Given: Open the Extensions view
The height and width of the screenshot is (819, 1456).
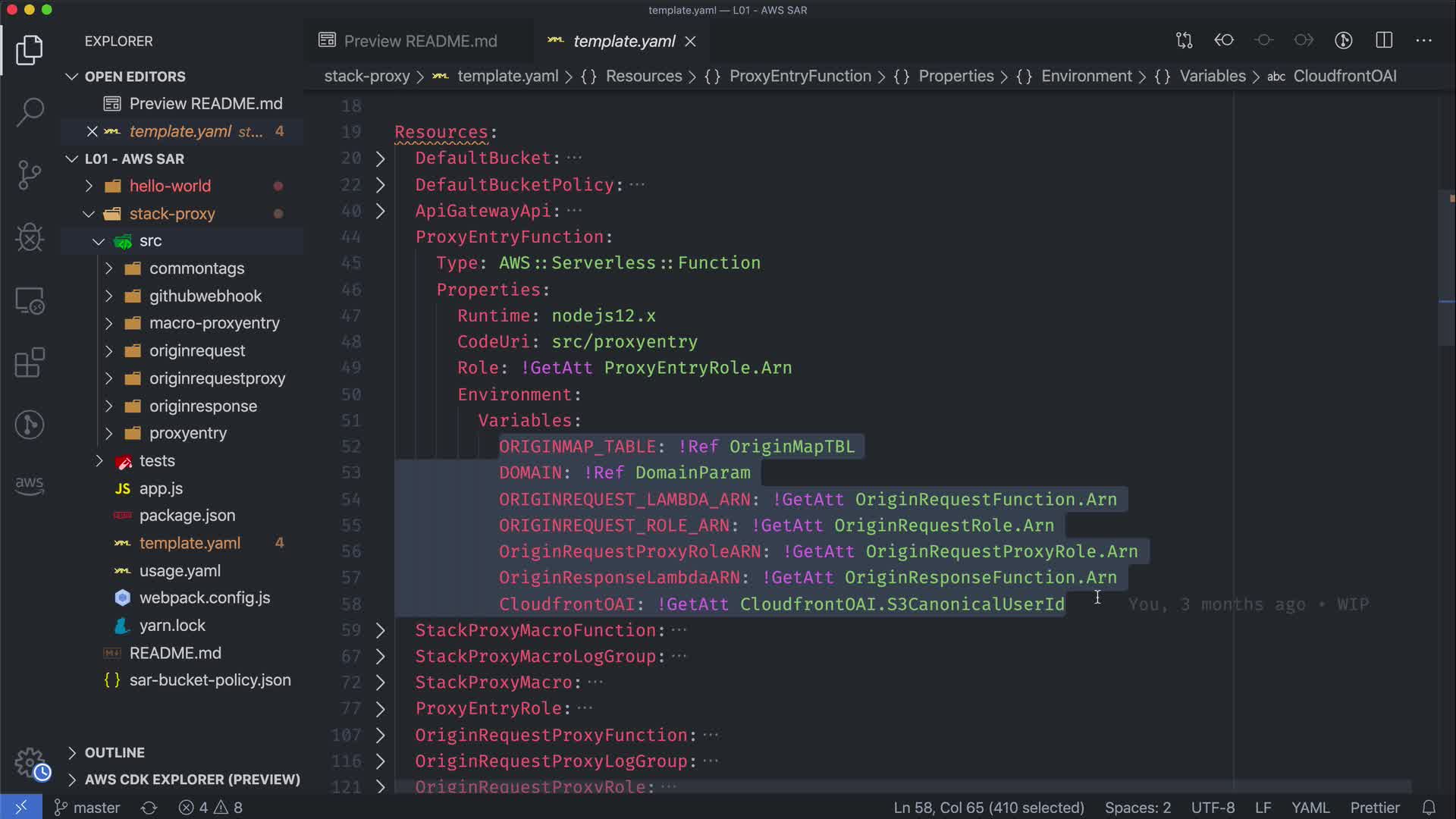Looking at the screenshot, I should click(30, 362).
